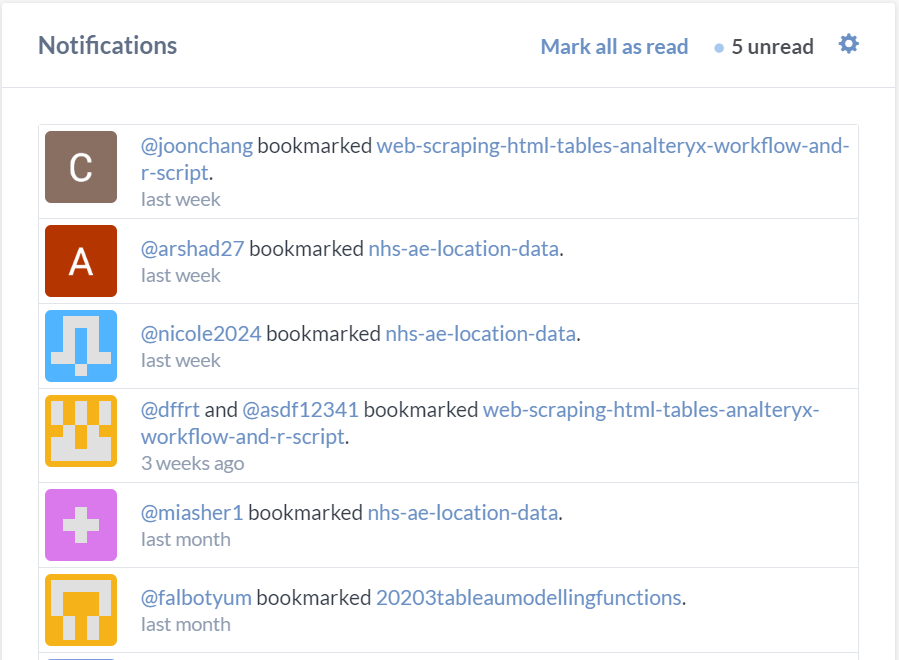
Task: Open @falbotyum's profile link
Action: 196,598
